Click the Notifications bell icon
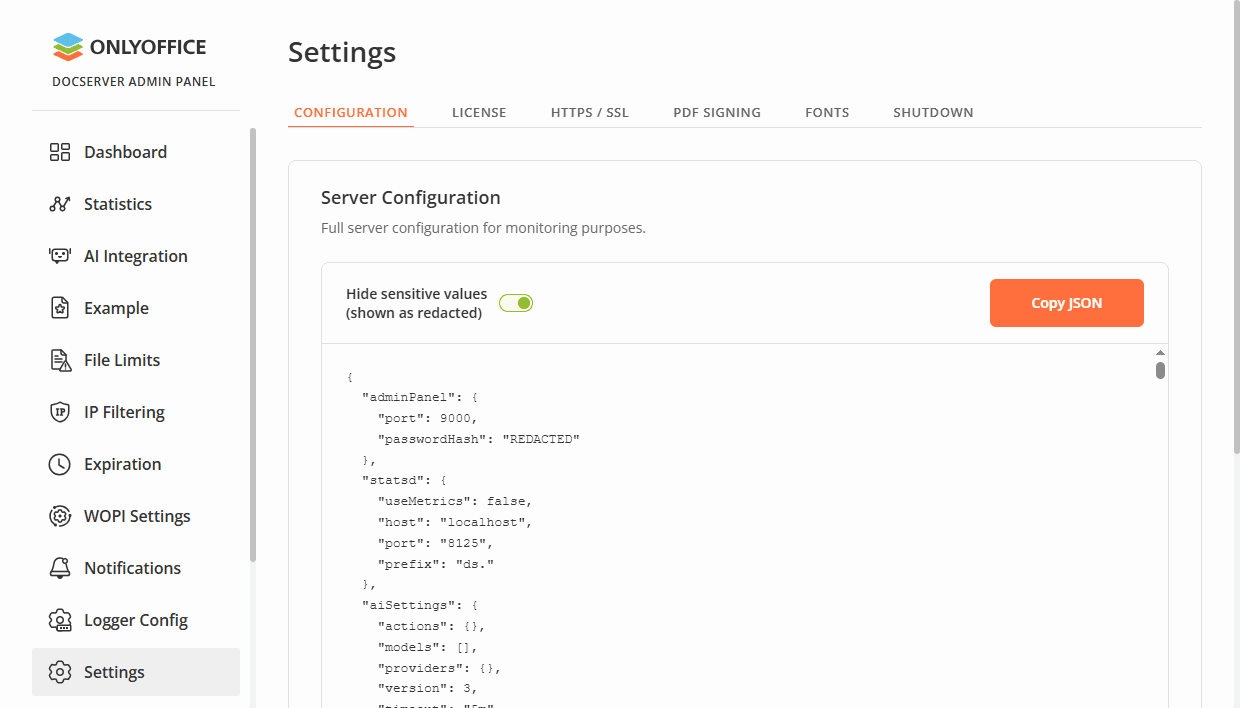This screenshot has height=708, width=1240. click(57, 567)
